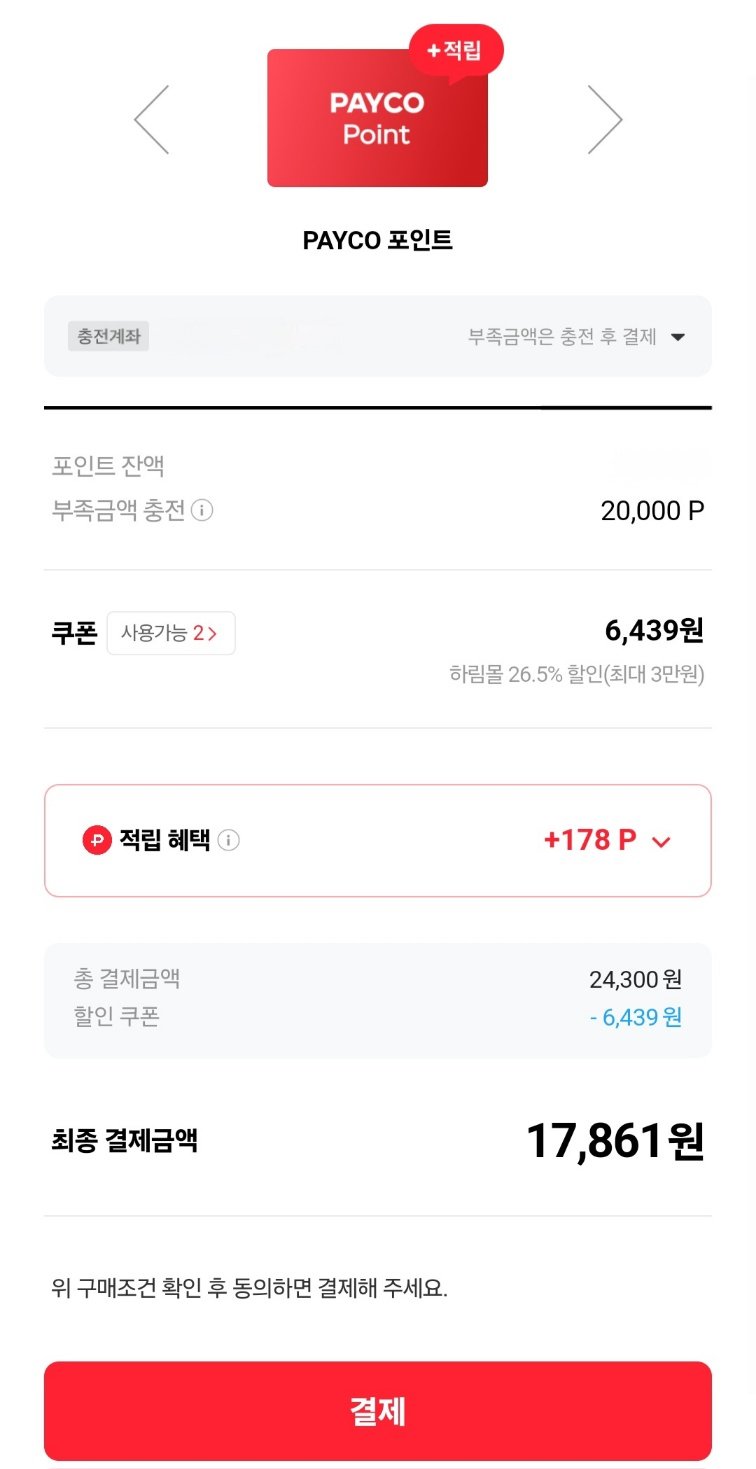The image size is (756, 1469).
Task: Open the 사용가능 2 coupon selector
Action: click(171, 633)
